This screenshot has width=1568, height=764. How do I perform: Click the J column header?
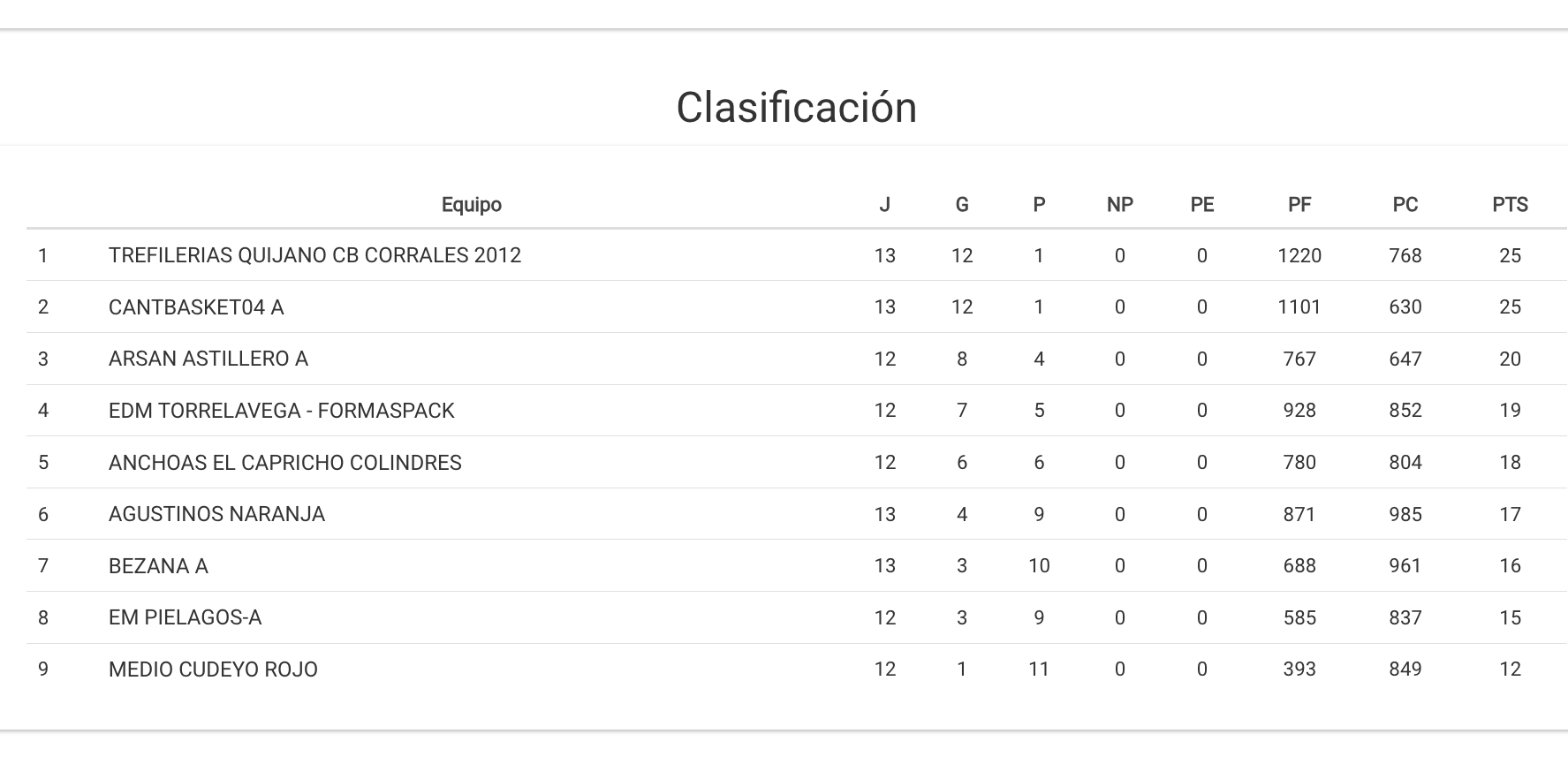pyautogui.click(x=884, y=205)
